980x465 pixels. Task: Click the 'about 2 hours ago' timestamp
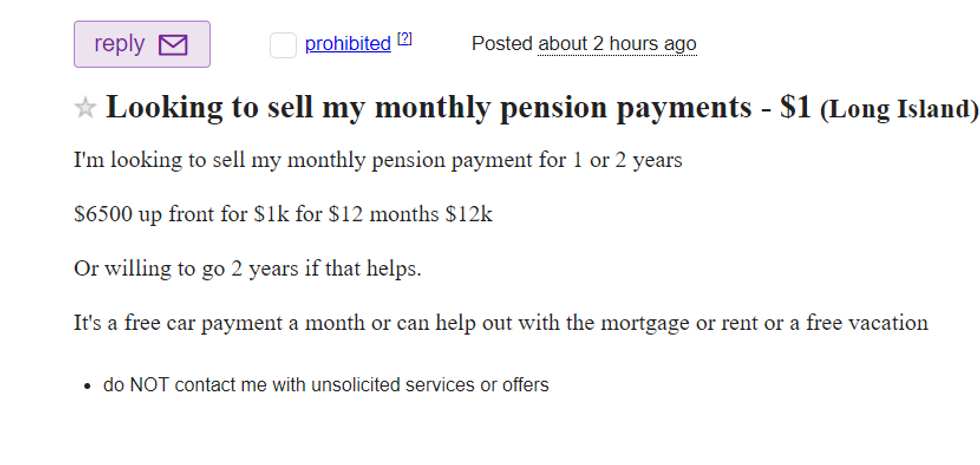coord(617,44)
